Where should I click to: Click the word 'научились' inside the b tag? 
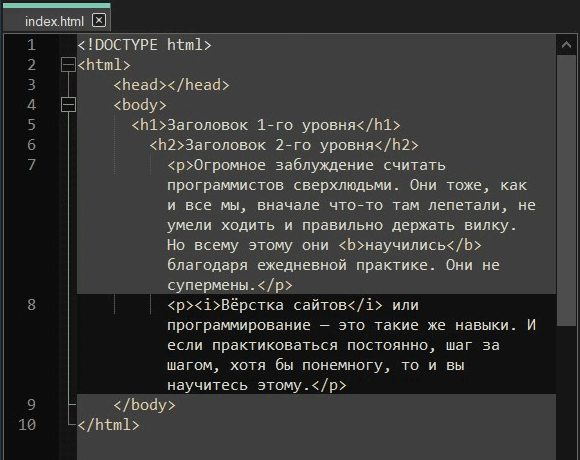pos(405,245)
